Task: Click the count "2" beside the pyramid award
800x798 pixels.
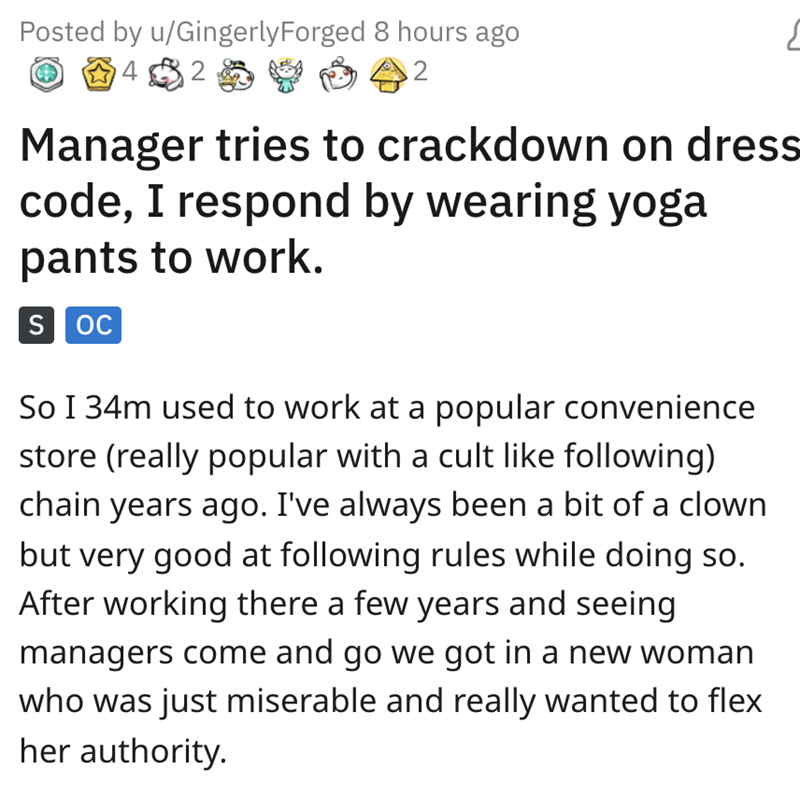Action: pyautogui.click(x=419, y=73)
